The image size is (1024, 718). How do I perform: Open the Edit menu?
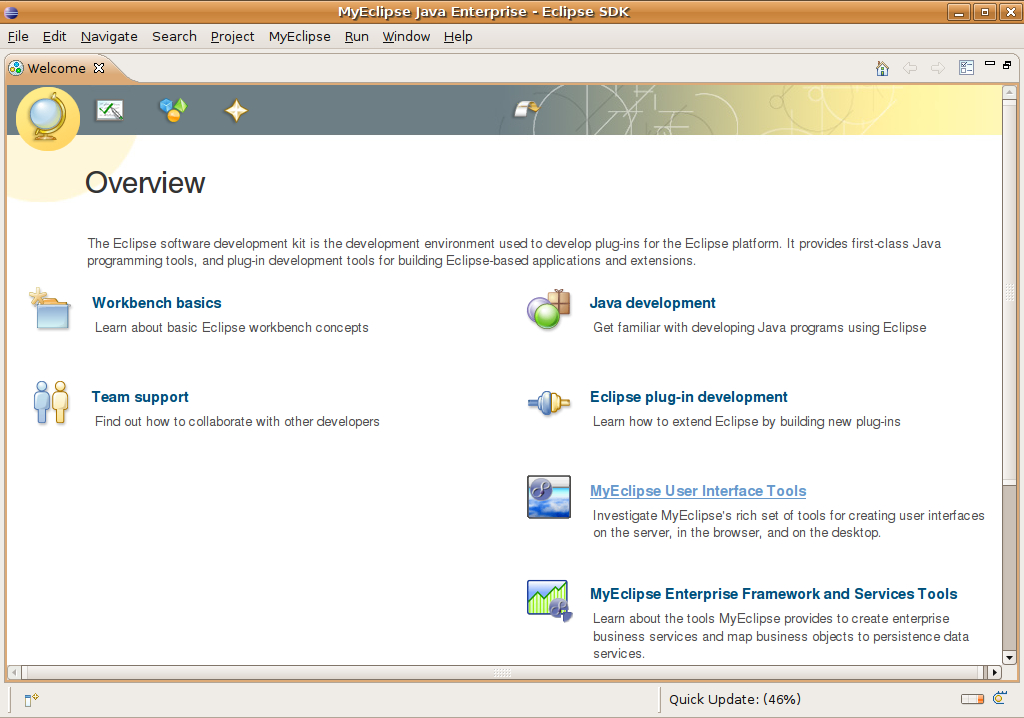tap(54, 37)
